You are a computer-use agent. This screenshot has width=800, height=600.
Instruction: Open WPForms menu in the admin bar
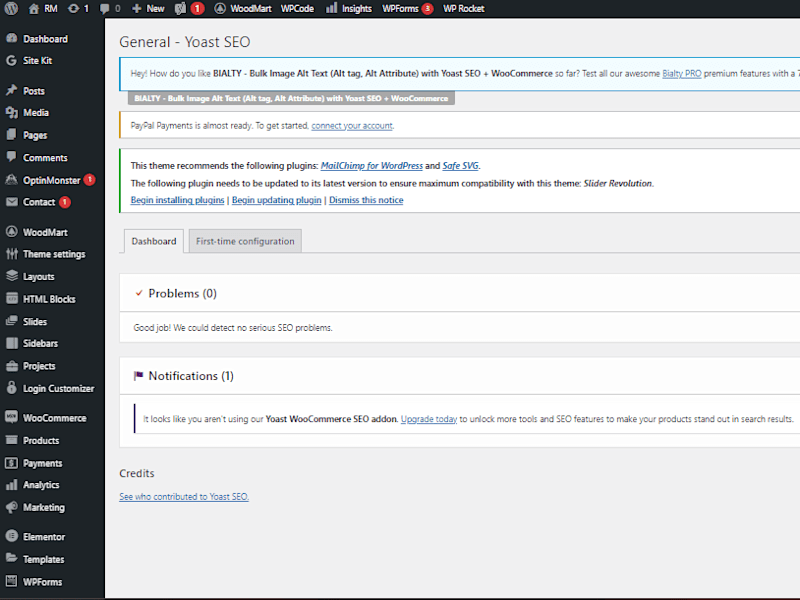[401, 9]
